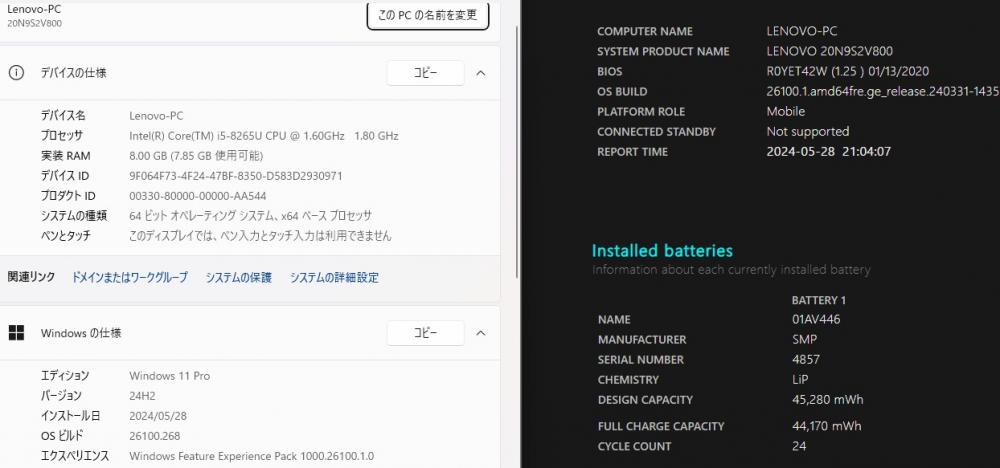The height and width of the screenshot is (468, 1000).
Task: Click the FULL CHARGE CAPACITY label
Action: click(661, 426)
